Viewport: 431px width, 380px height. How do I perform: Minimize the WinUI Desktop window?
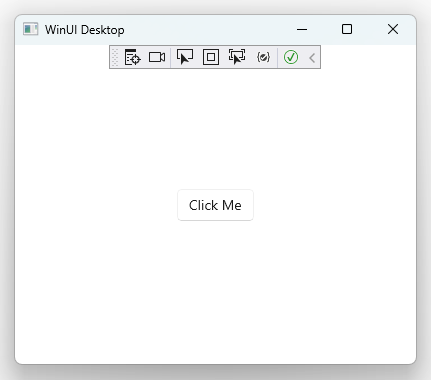click(302, 29)
